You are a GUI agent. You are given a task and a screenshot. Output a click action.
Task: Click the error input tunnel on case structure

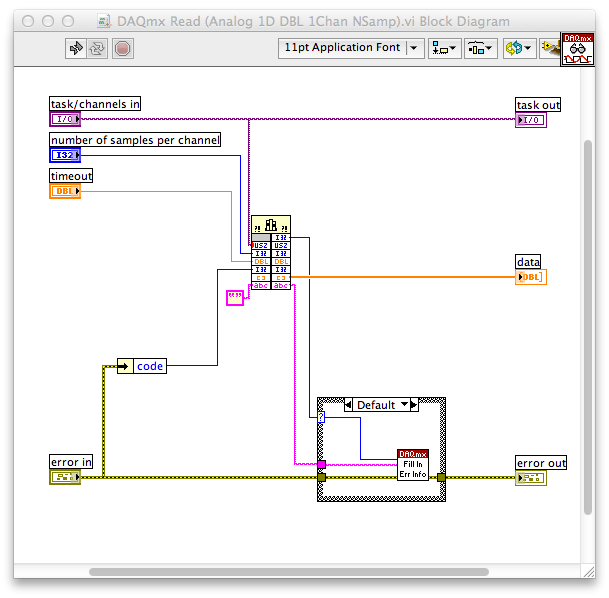(322, 478)
